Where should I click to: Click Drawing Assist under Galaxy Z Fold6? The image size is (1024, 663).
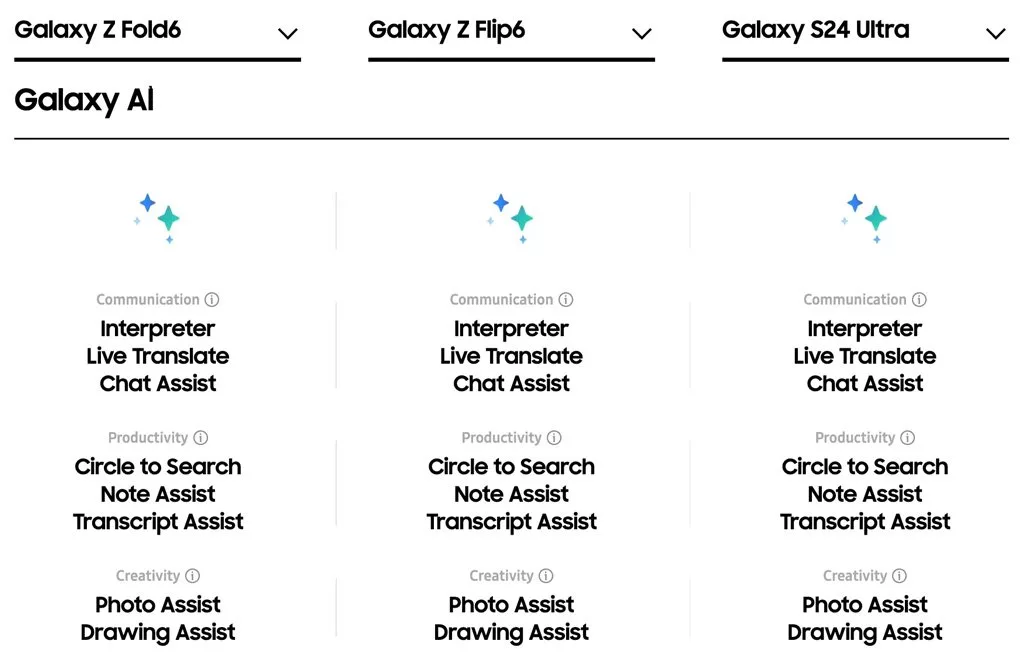click(157, 632)
